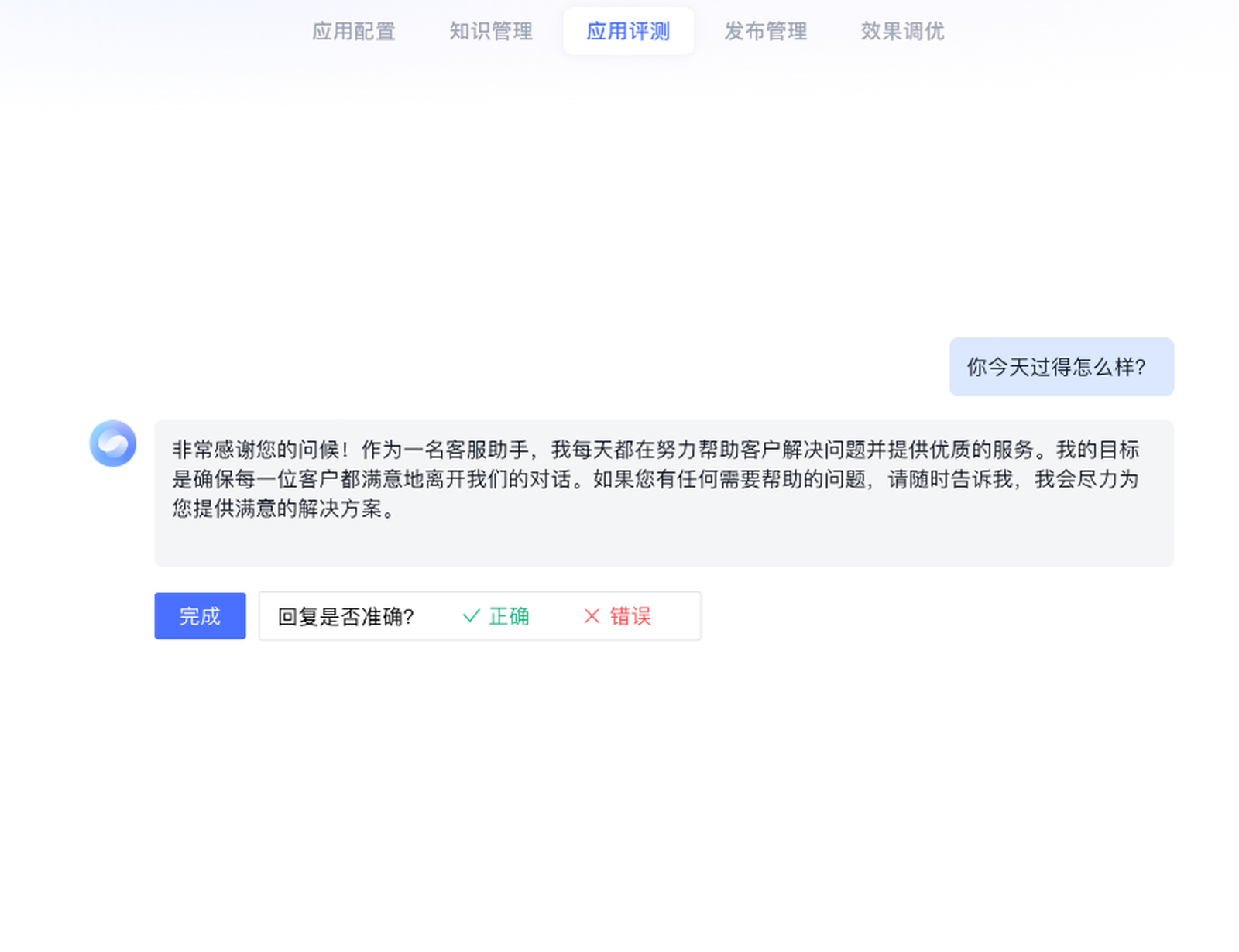
Task: Open the 应用配置 tab
Action: pyautogui.click(x=353, y=32)
